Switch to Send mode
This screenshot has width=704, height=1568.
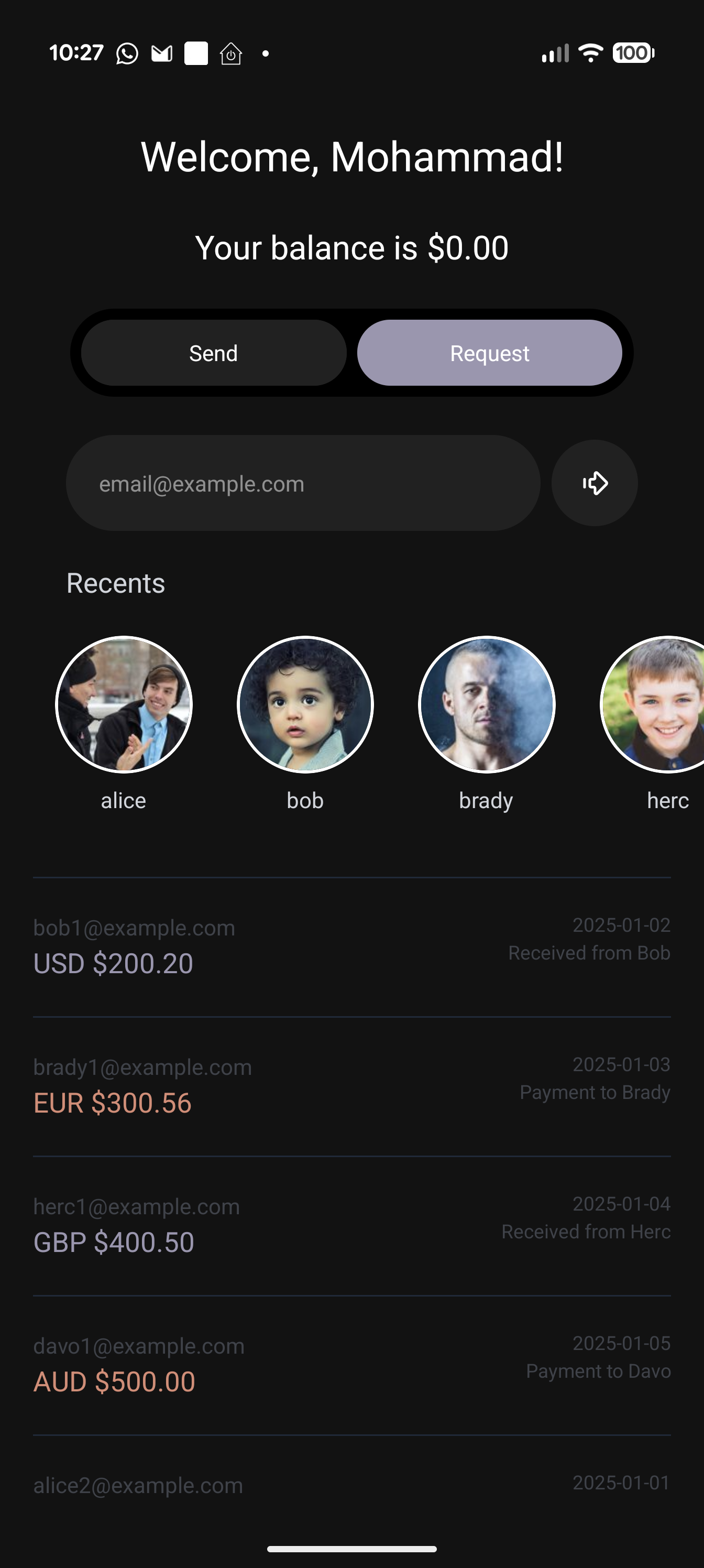[214, 353]
